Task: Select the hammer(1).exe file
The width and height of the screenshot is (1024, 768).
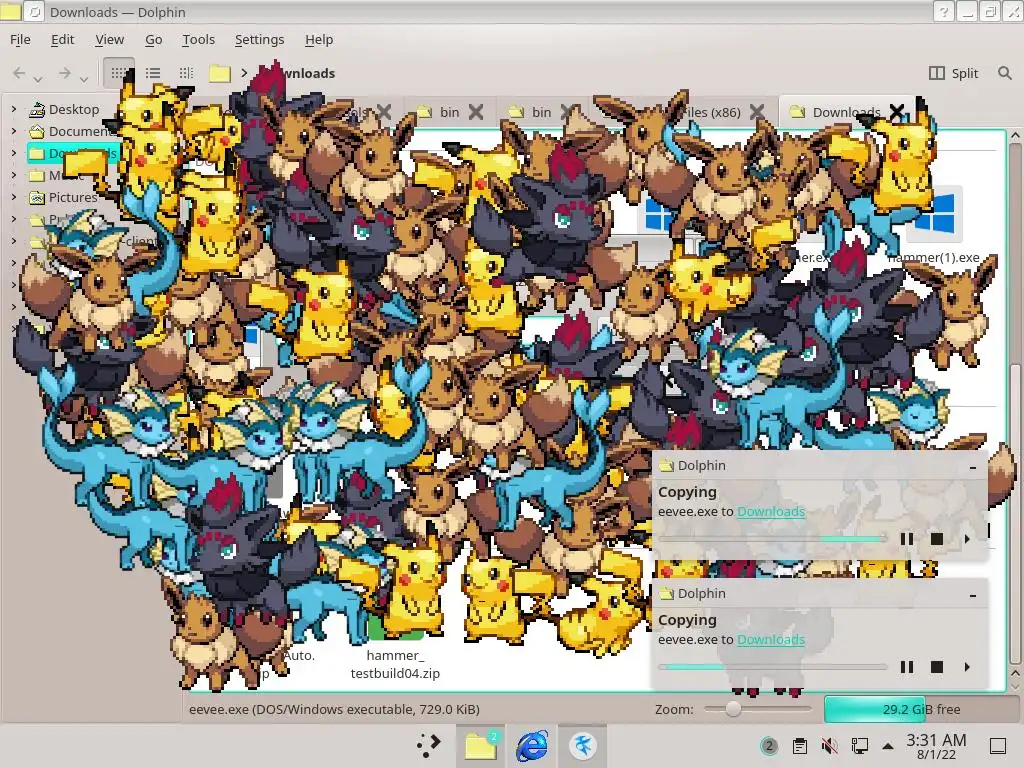Action: pos(935,227)
